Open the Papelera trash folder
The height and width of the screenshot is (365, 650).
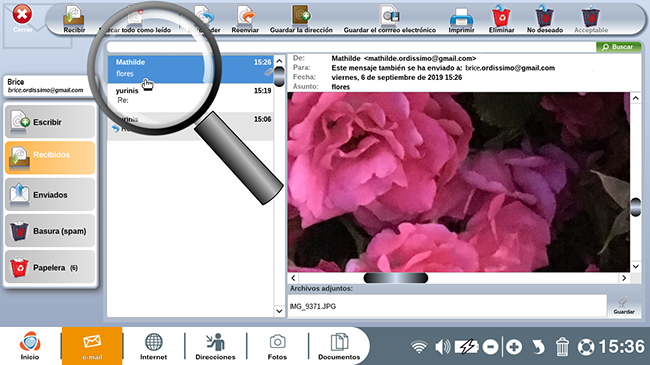50,267
